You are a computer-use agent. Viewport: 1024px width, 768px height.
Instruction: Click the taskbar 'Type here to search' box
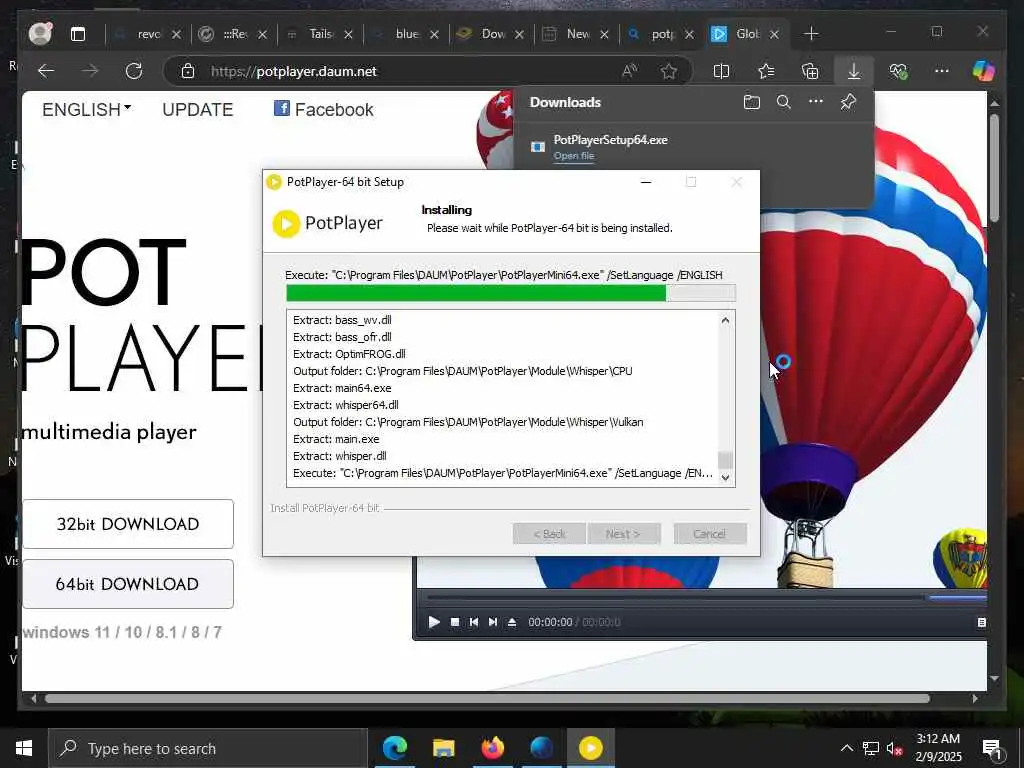[208, 748]
